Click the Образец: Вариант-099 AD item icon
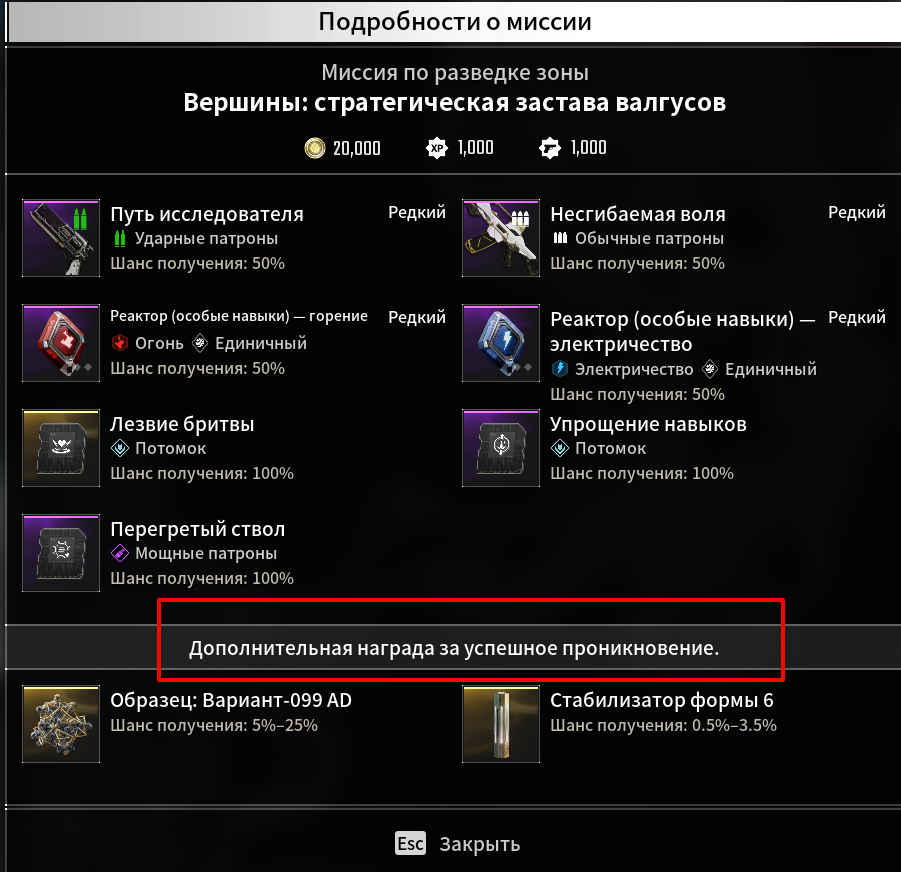Viewport: 901px width, 872px height. (x=61, y=724)
